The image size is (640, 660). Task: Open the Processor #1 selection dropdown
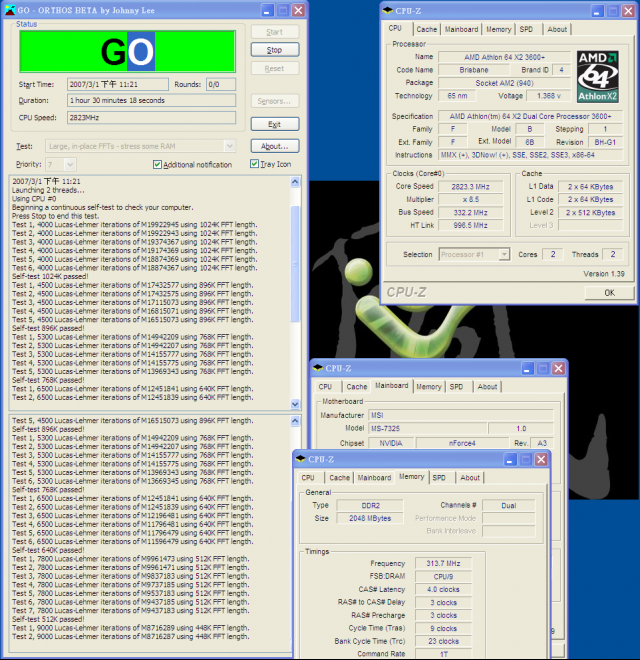504,254
